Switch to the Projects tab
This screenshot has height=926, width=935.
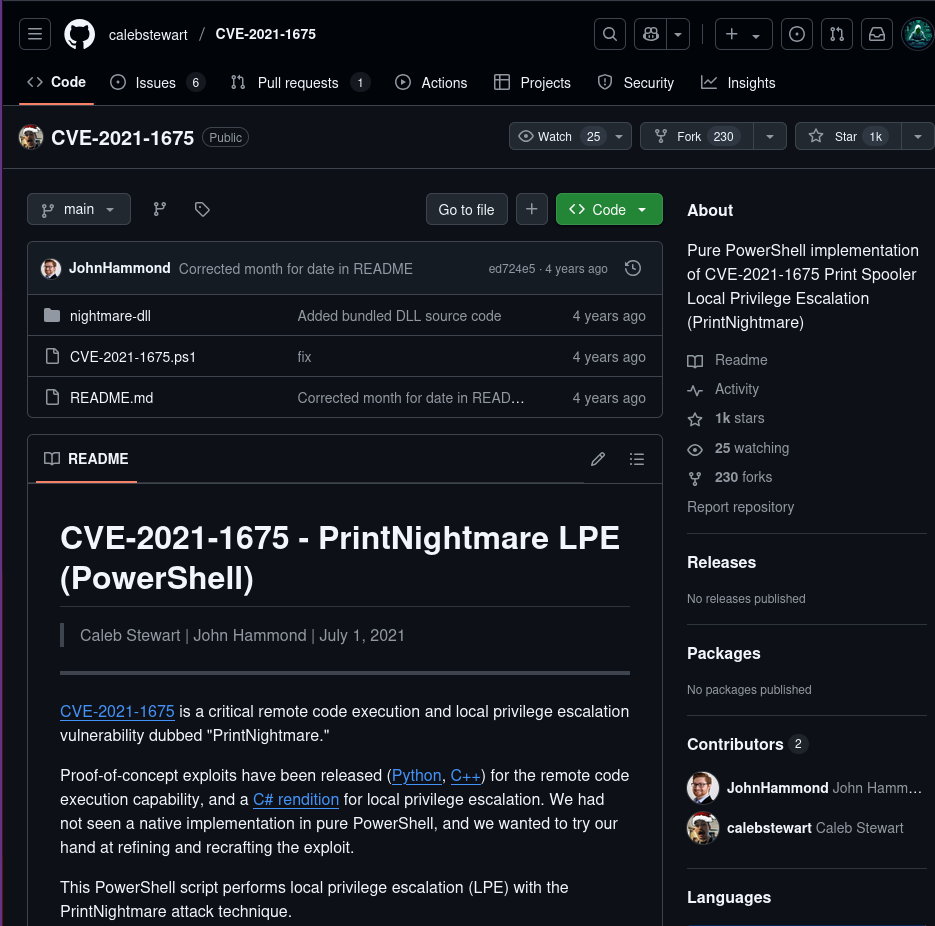[x=532, y=82]
